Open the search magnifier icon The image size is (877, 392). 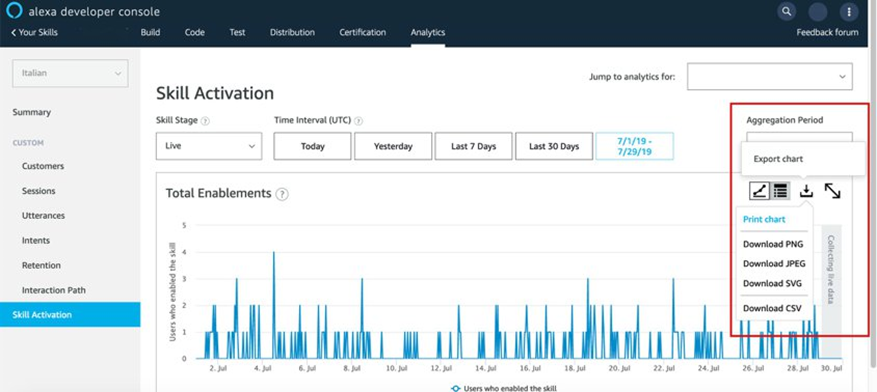[x=786, y=11]
